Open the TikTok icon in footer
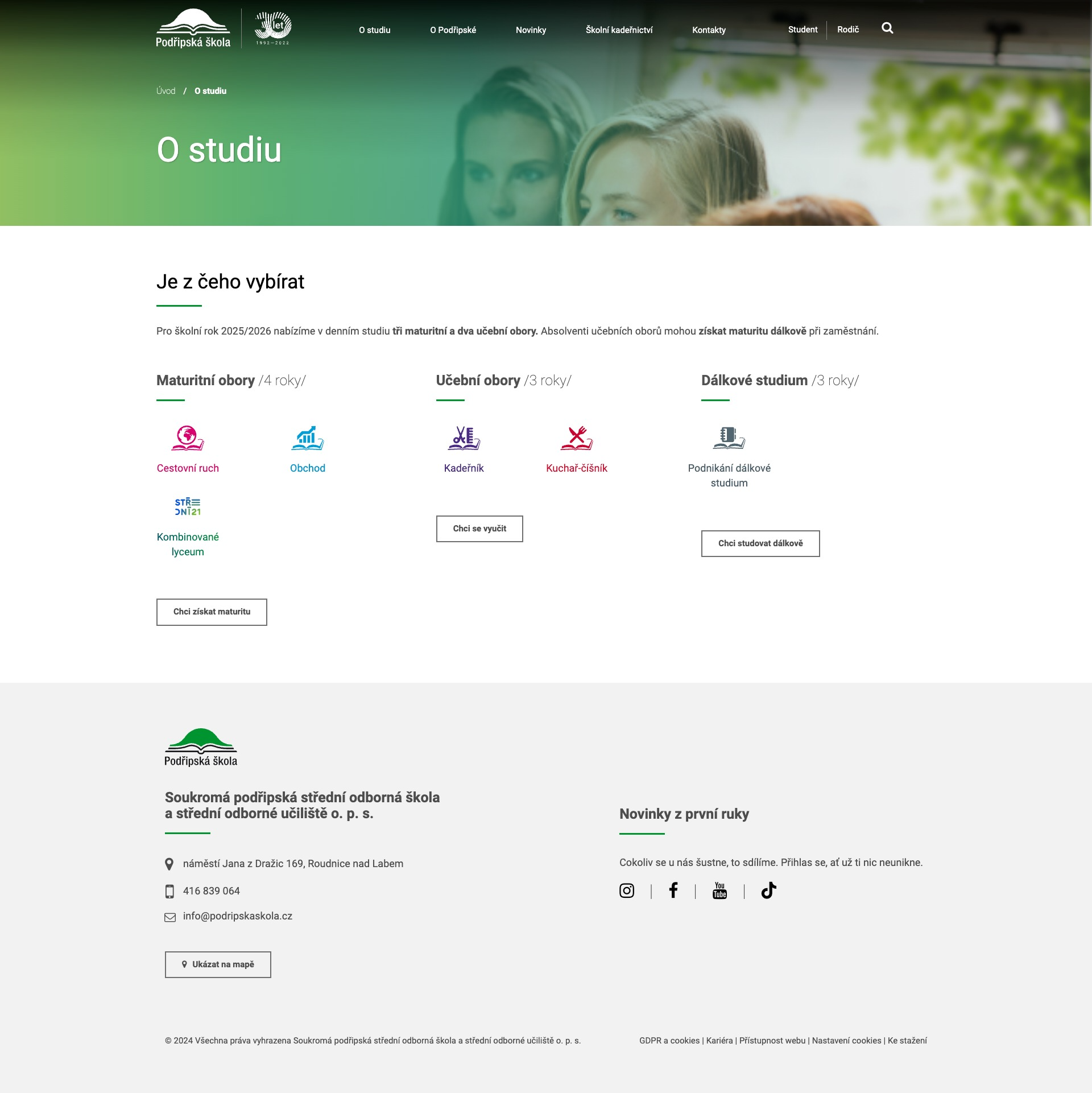The width and height of the screenshot is (1092, 1093). [768, 890]
